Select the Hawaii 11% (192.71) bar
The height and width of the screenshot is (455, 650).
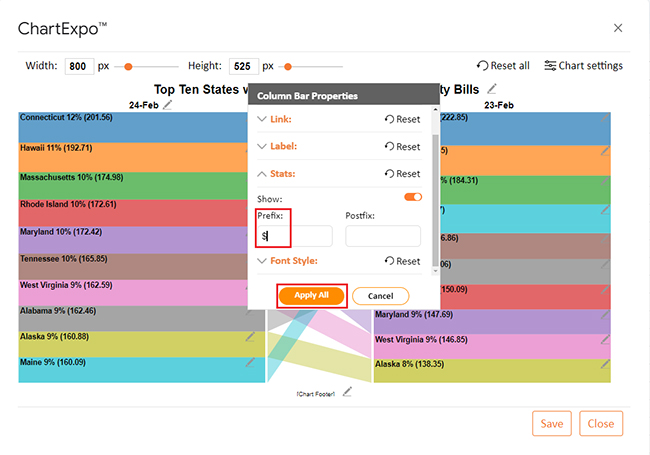pyautogui.click(x=133, y=157)
